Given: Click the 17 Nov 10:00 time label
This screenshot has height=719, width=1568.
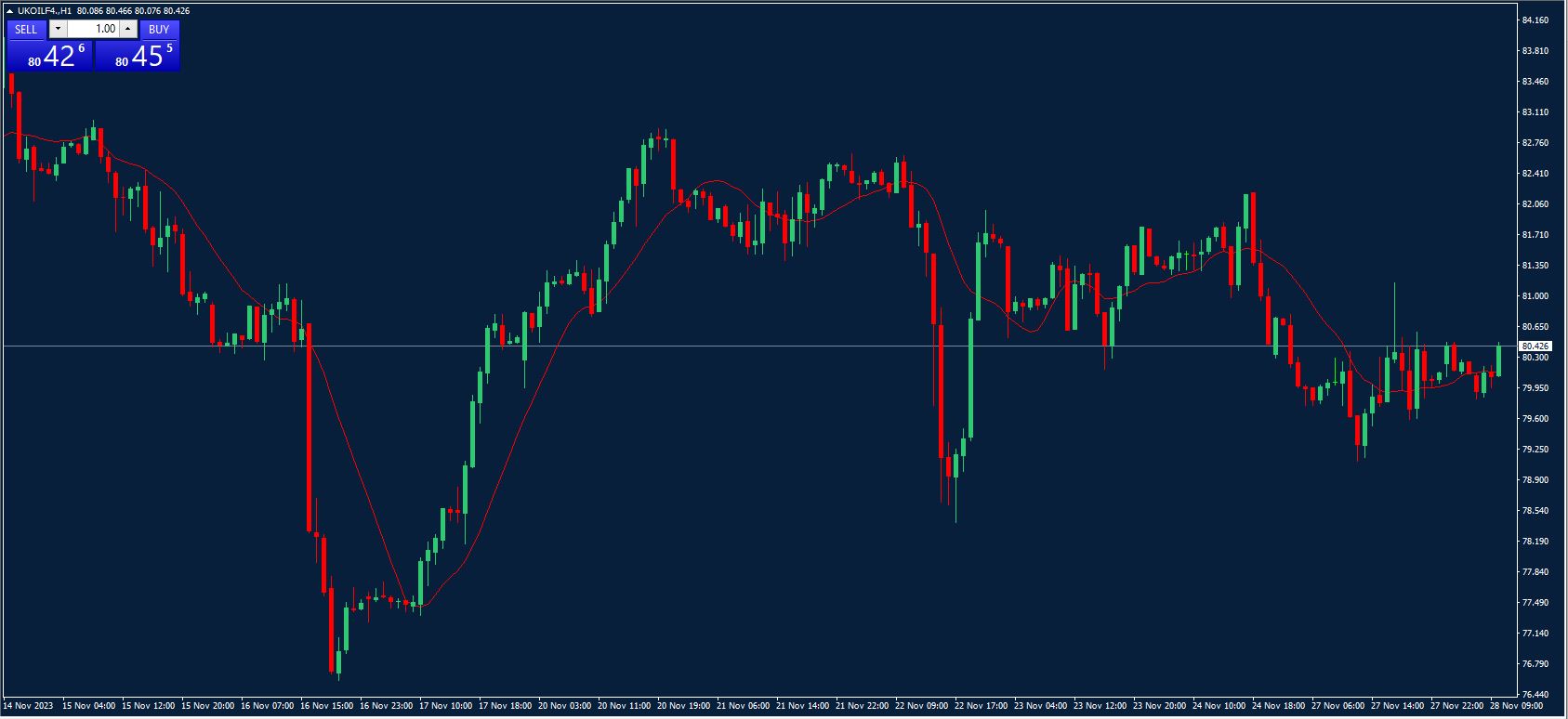Looking at the screenshot, I should [x=446, y=706].
